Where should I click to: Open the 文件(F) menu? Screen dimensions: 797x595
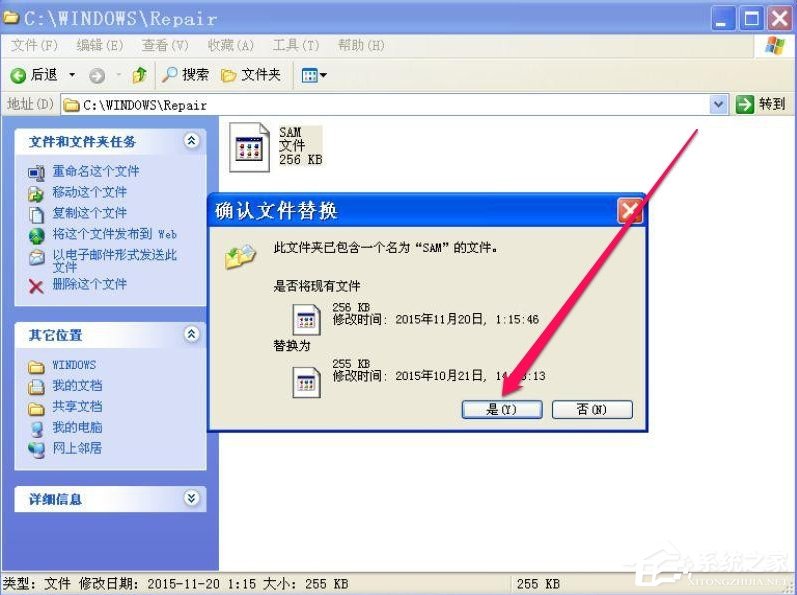[x=34, y=46]
